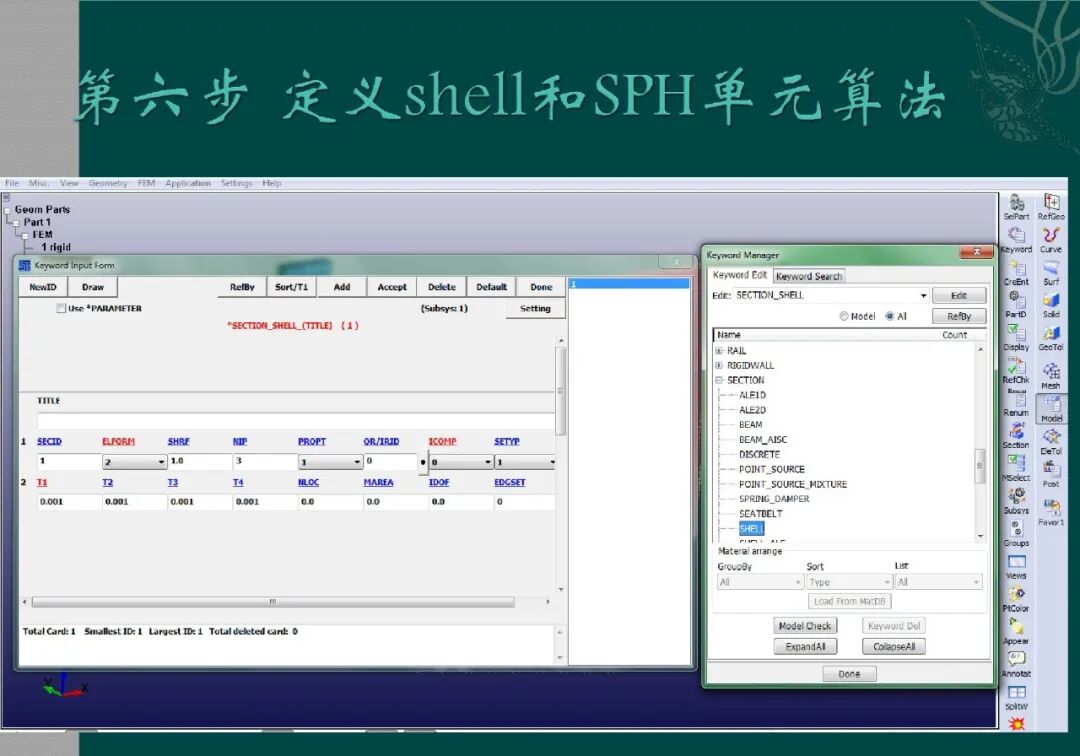The width and height of the screenshot is (1080, 756).
Task: Select the Model radio button
Action: [x=844, y=316]
